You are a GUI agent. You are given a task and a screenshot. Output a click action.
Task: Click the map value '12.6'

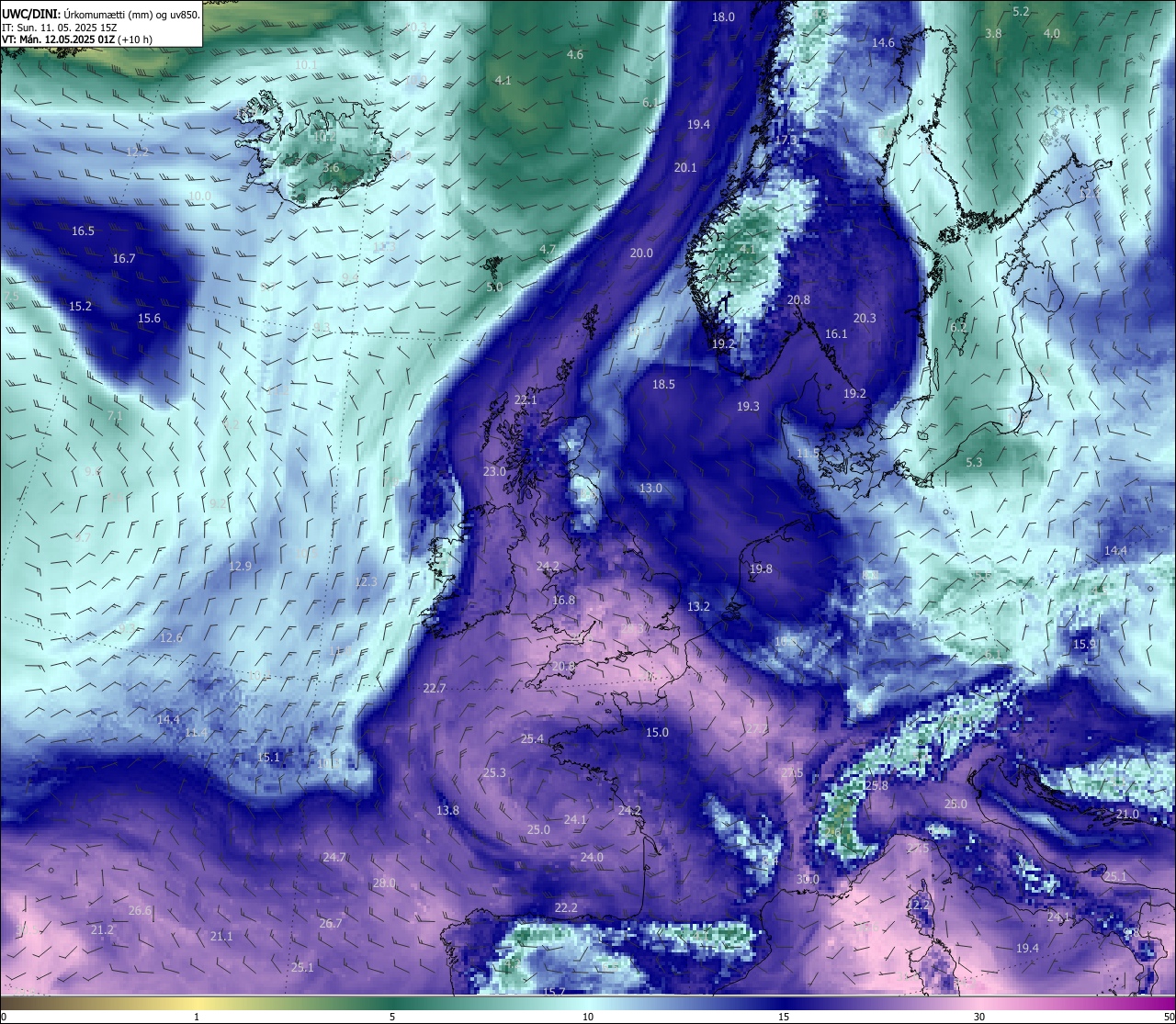[x=171, y=638]
